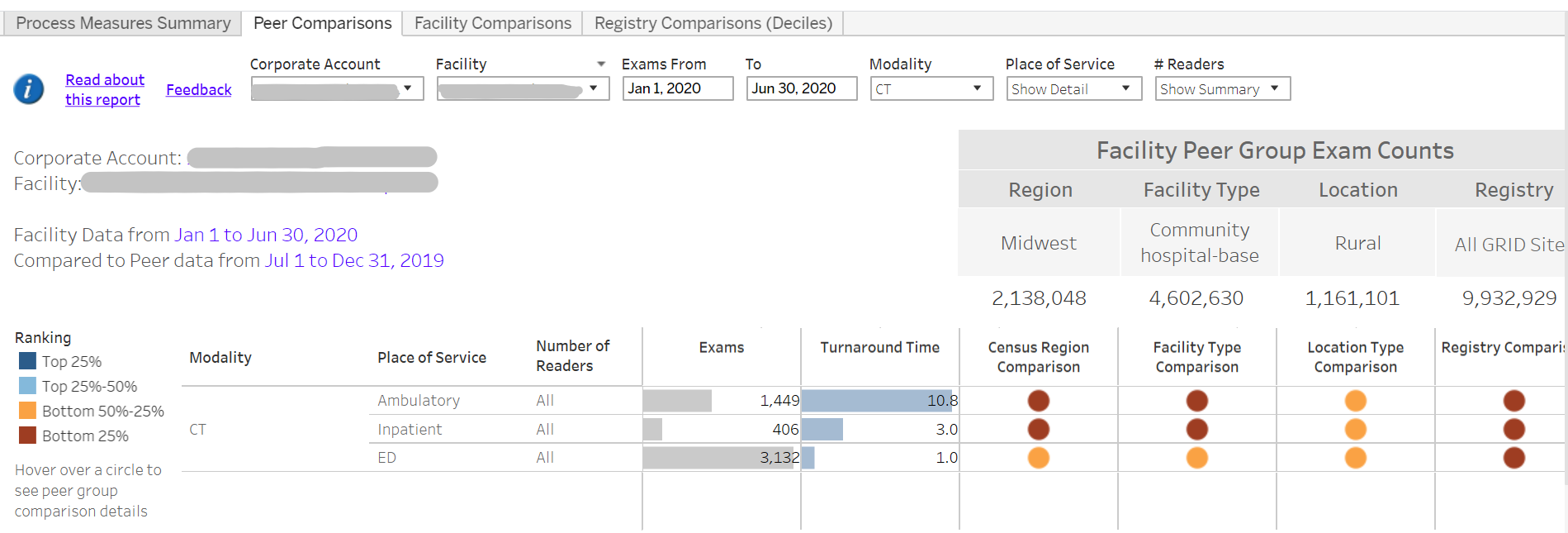Click the Top 25% legend swatch
This screenshot has width=1568, height=533.
[x=27, y=361]
